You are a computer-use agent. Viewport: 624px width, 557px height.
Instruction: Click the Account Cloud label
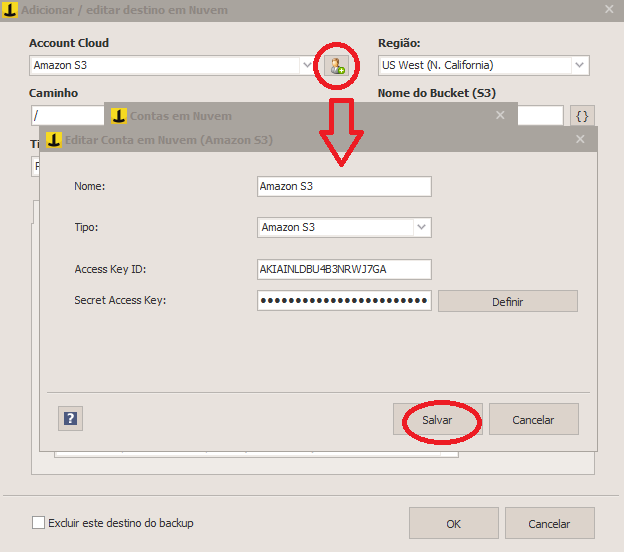point(69,43)
